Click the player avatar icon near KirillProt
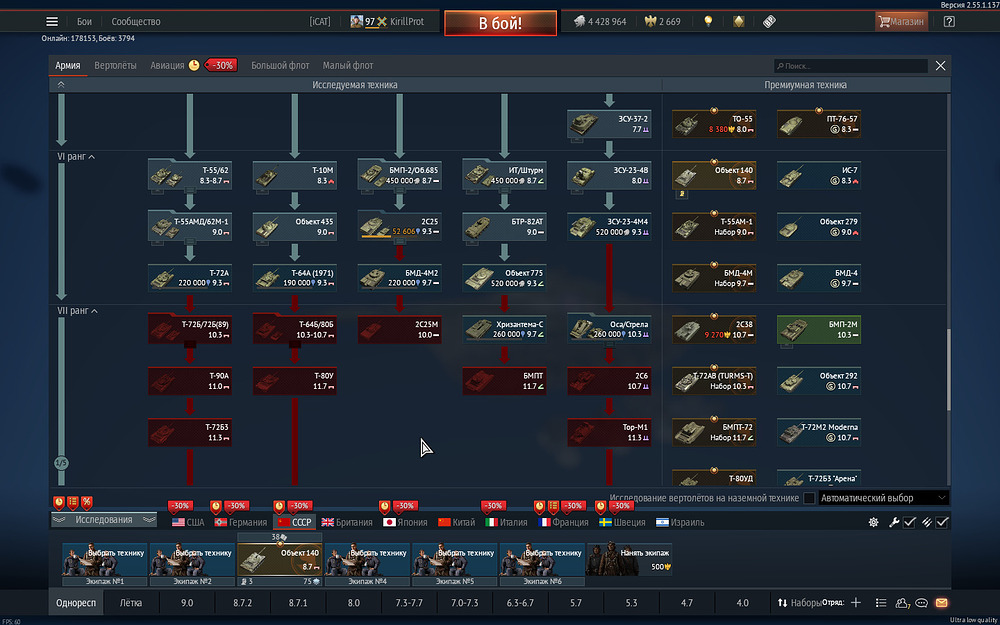The image size is (1000, 625). (357, 22)
